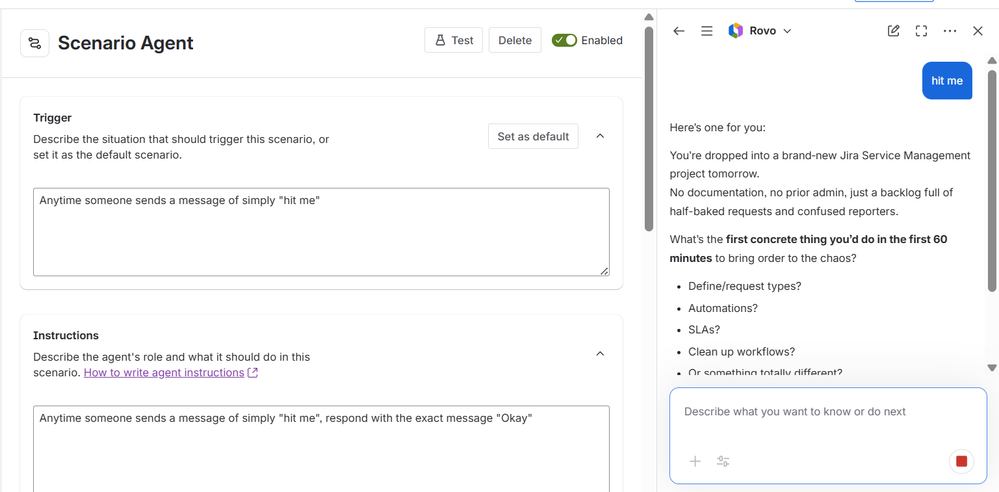This screenshot has height=492, width=999.
Task: Open How to write agent instructions link
Action: (170, 373)
